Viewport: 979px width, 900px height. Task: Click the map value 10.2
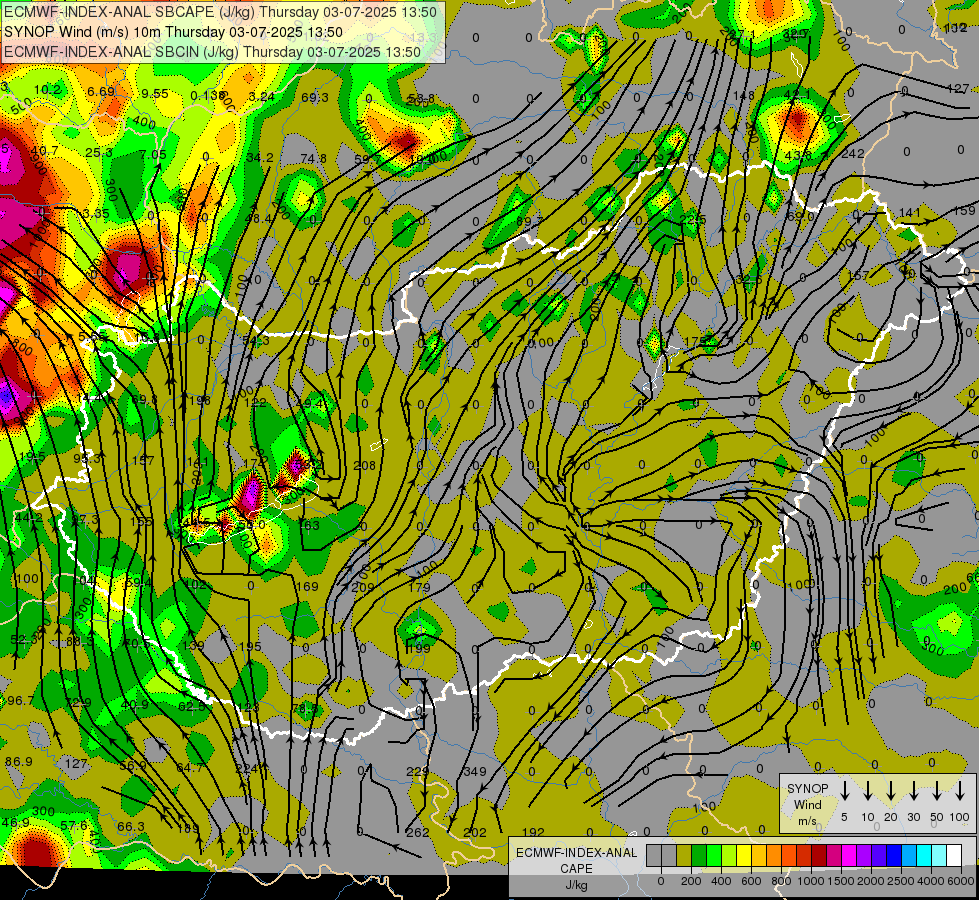tap(47, 90)
